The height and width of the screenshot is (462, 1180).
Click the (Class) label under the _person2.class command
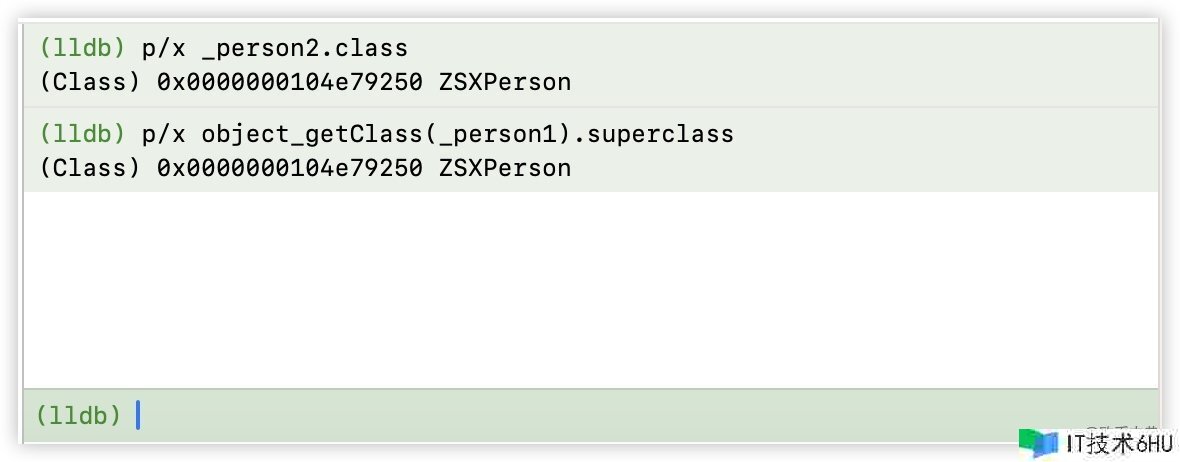[90, 82]
